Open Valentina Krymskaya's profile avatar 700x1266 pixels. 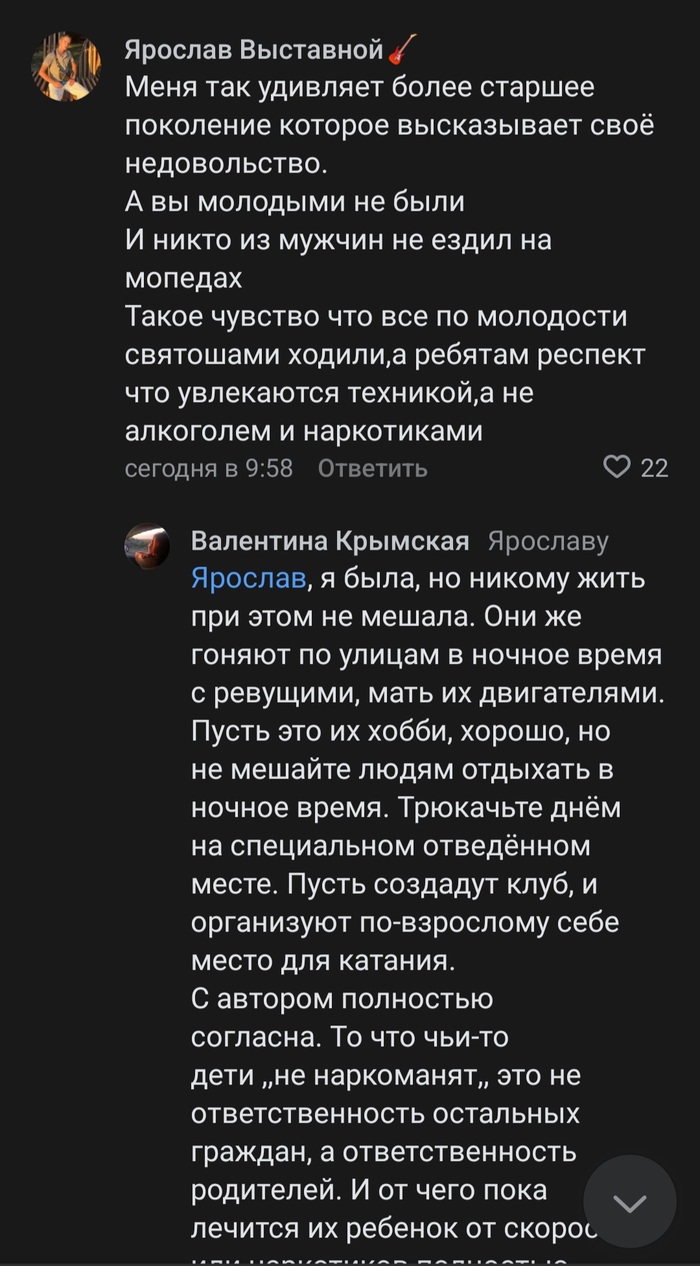point(149,545)
